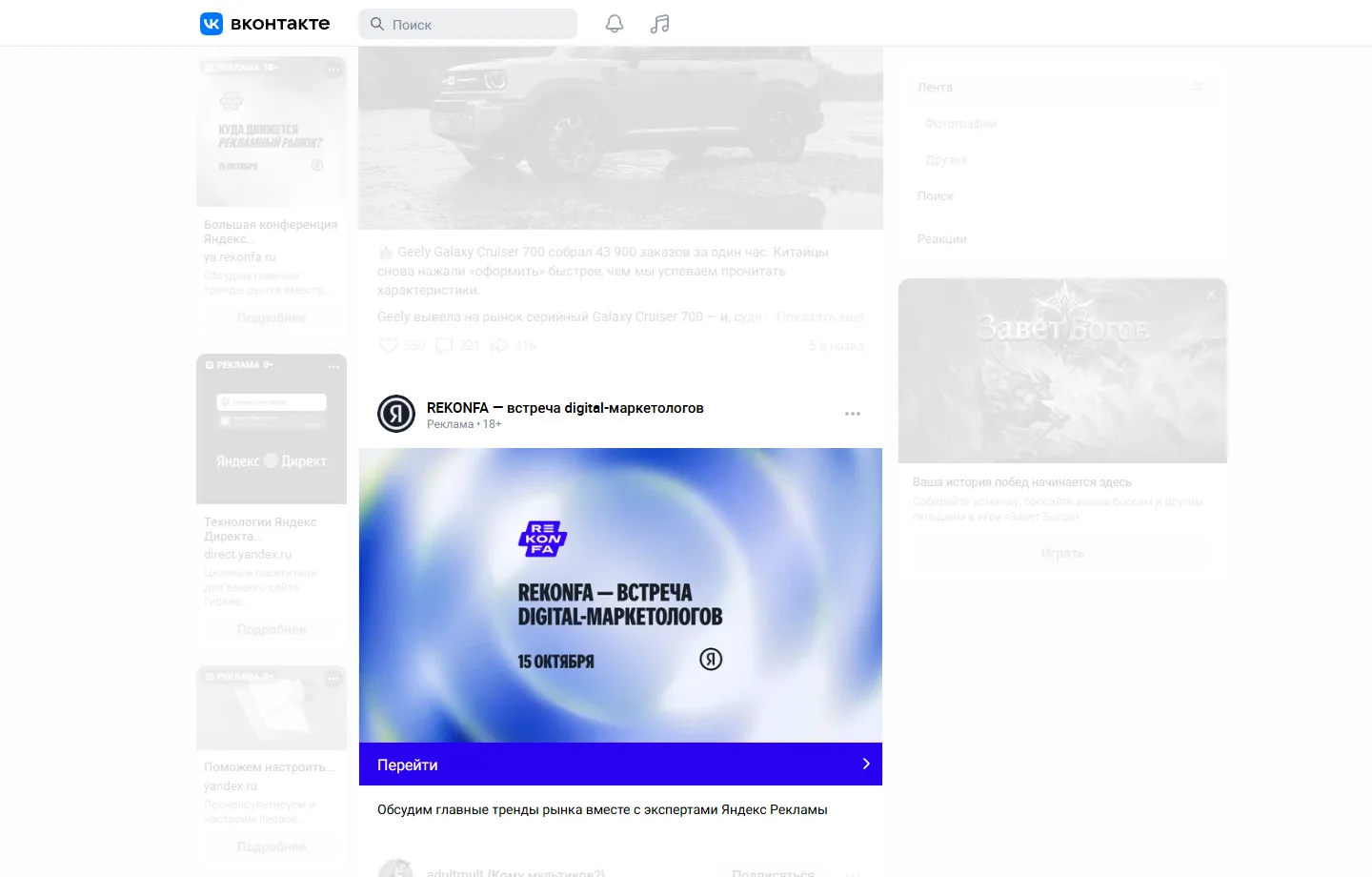Screen dimensions: 1372x877
Task: Select Поиск in right sidebar menu
Action: click(936, 195)
